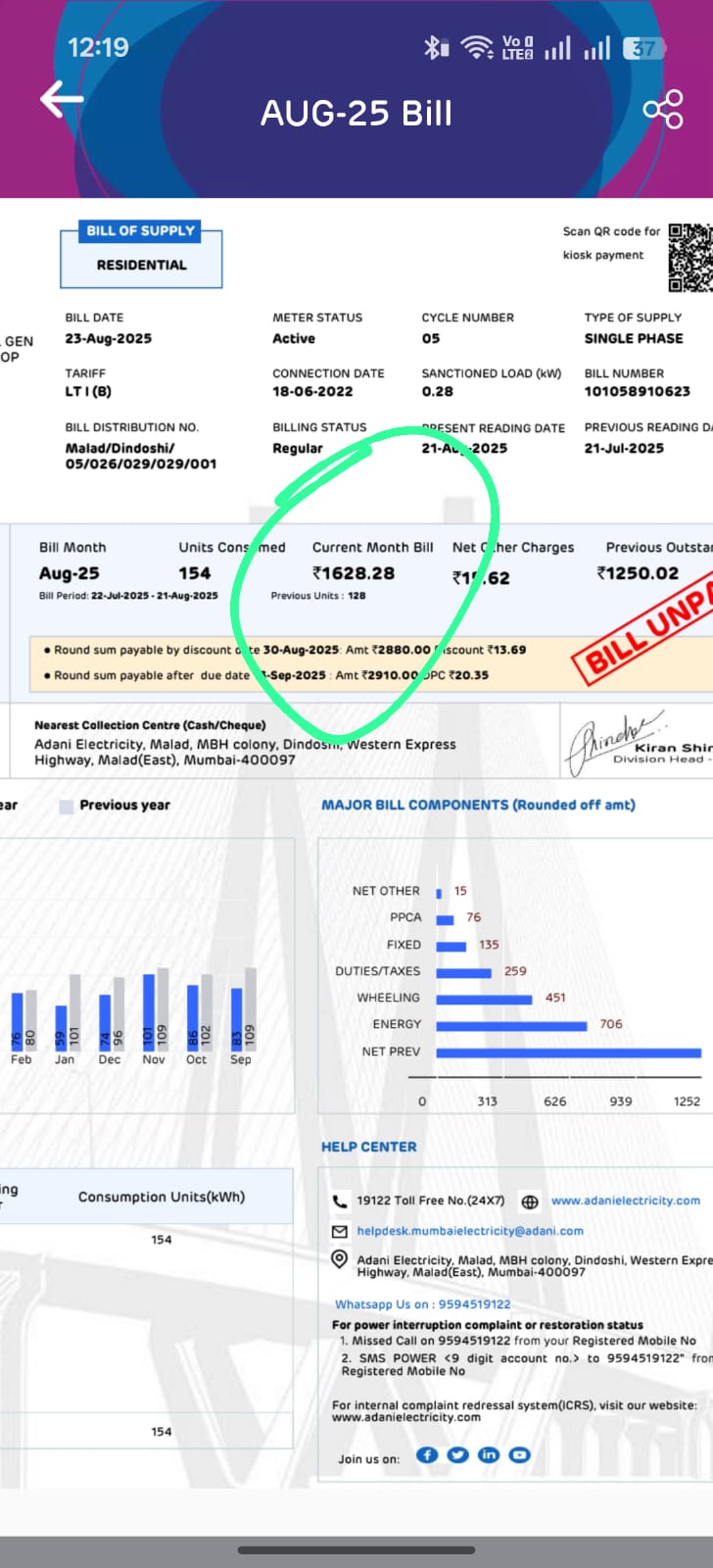Tap the home gesture bar at the bottom

coord(356,1550)
